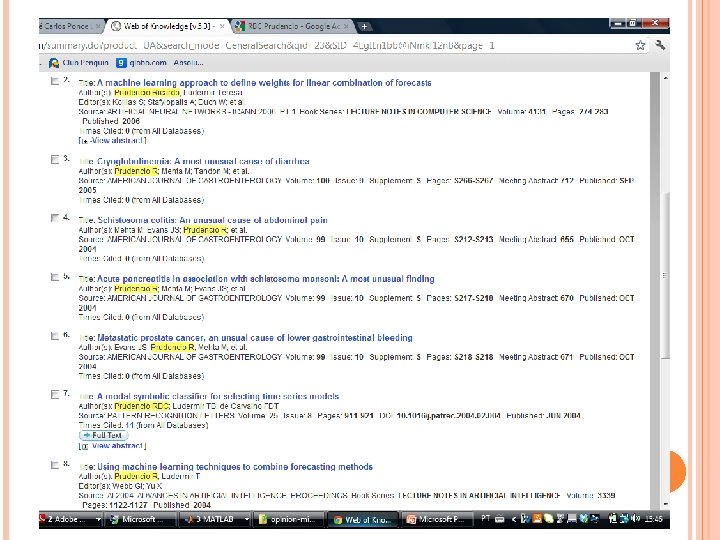This screenshot has height=540, width=720.
Task: Bookmark page with the star icon
Action: coord(640,45)
